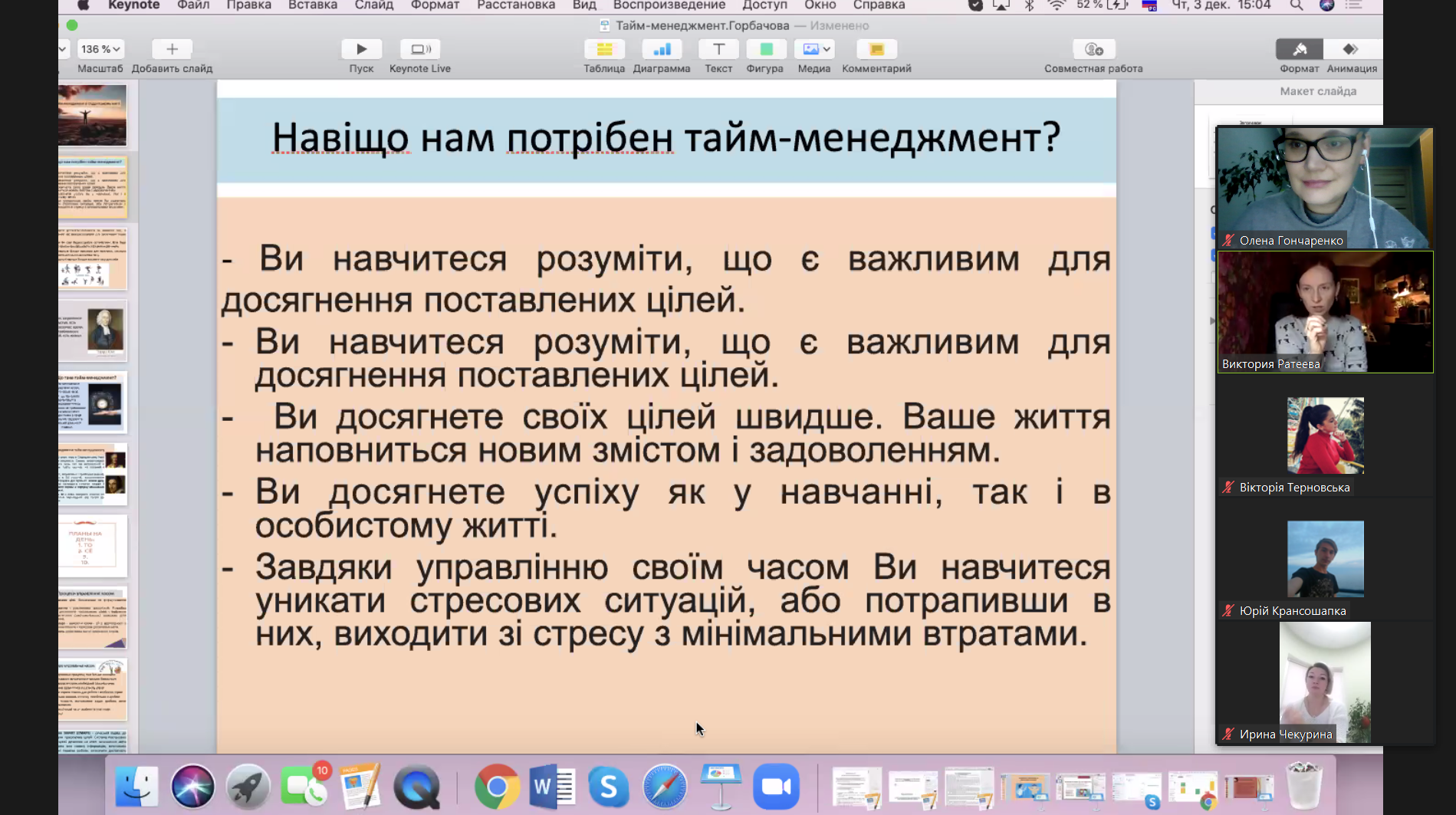
Task: Open the input language flag menu
Action: pyautogui.click(x=1149, y=5)
